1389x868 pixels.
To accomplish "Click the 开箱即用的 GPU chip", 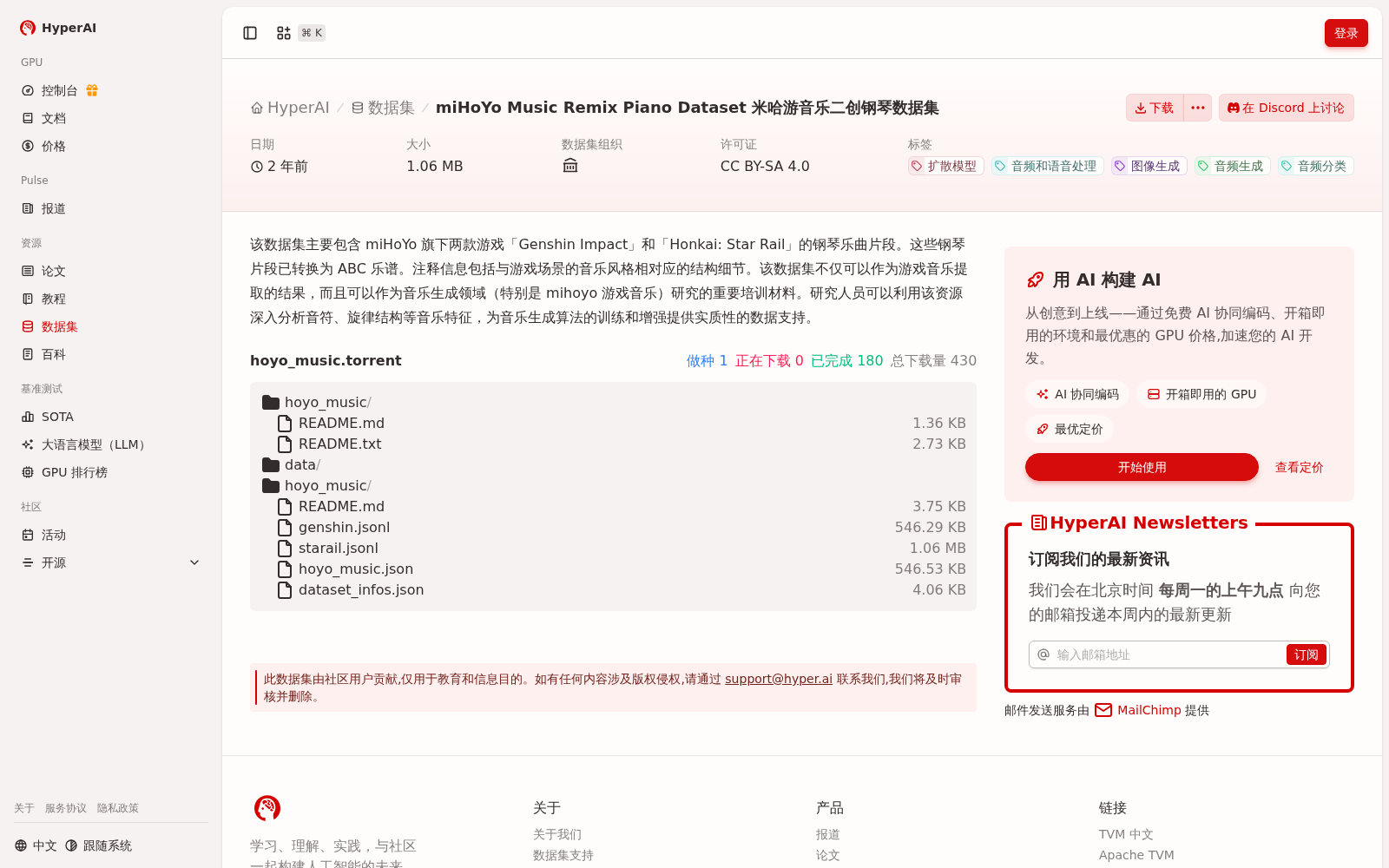I will [1201, 394].
